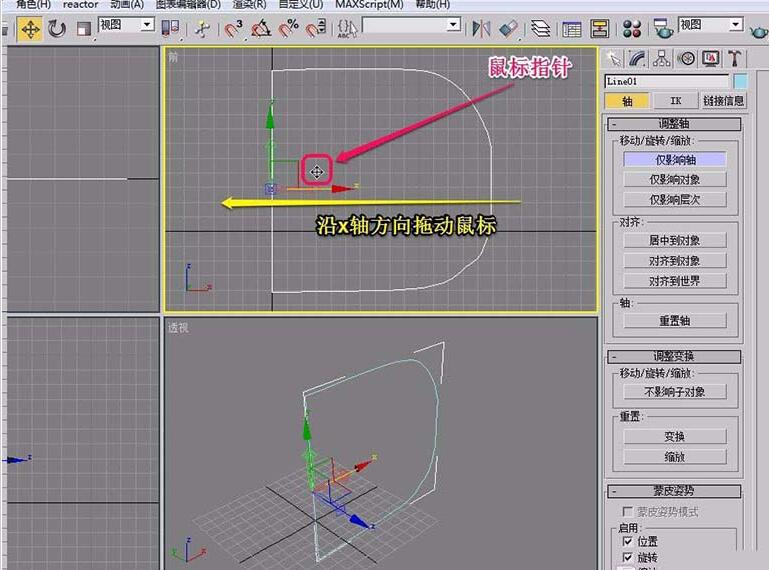Click the 对齐到世界 button

point(675,281)
